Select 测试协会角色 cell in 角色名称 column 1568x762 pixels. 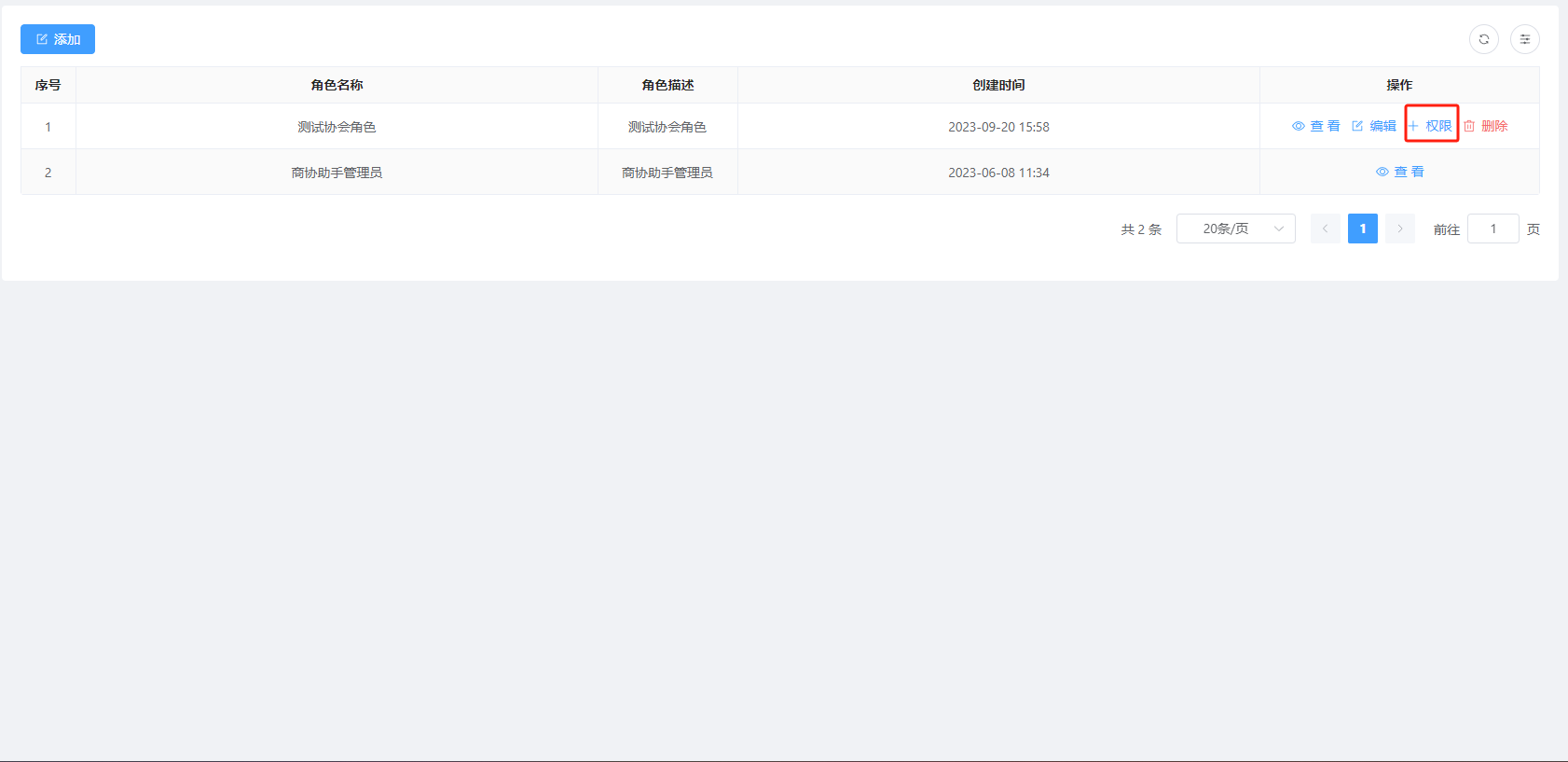coord(337,127)
